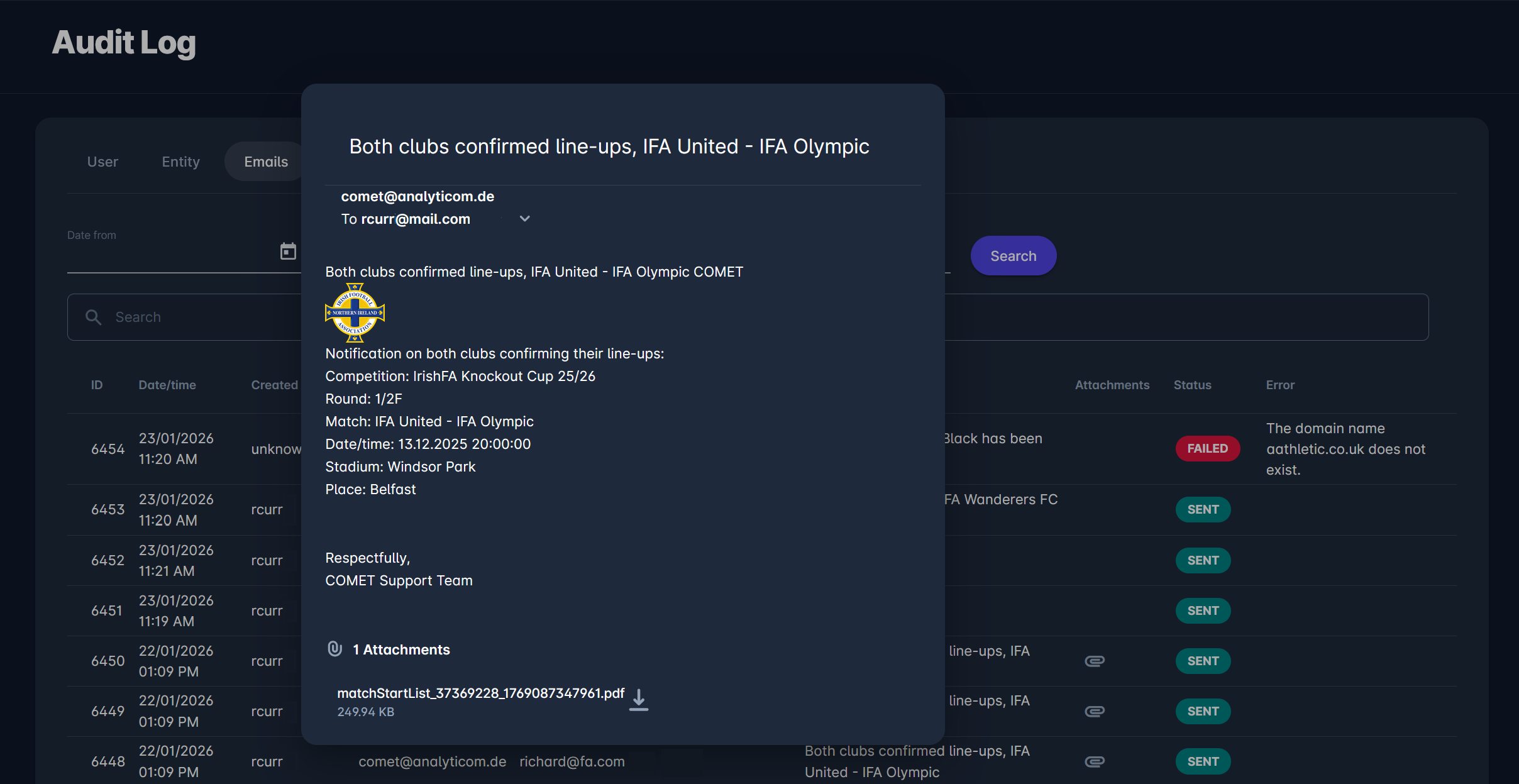Click attachment paperclip in row 6448
Screen dimensions: 1519x784
(1094, 761)
